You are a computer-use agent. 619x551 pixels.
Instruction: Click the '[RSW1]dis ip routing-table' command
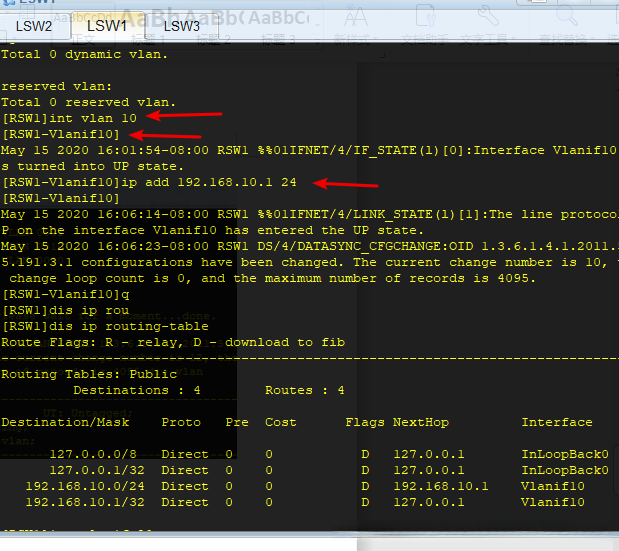[x=105, y=326]
